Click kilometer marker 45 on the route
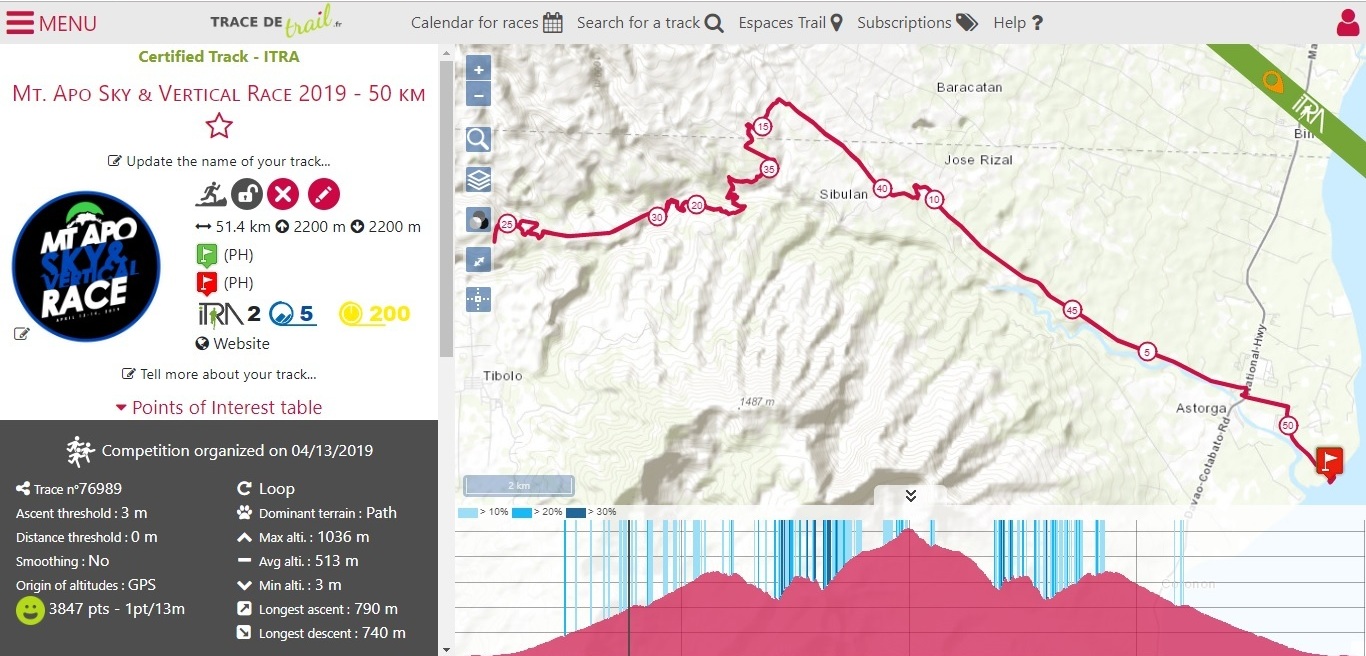Viewport: 1366px width, 656px height. pyautogui.click(x=1073, y=308)
